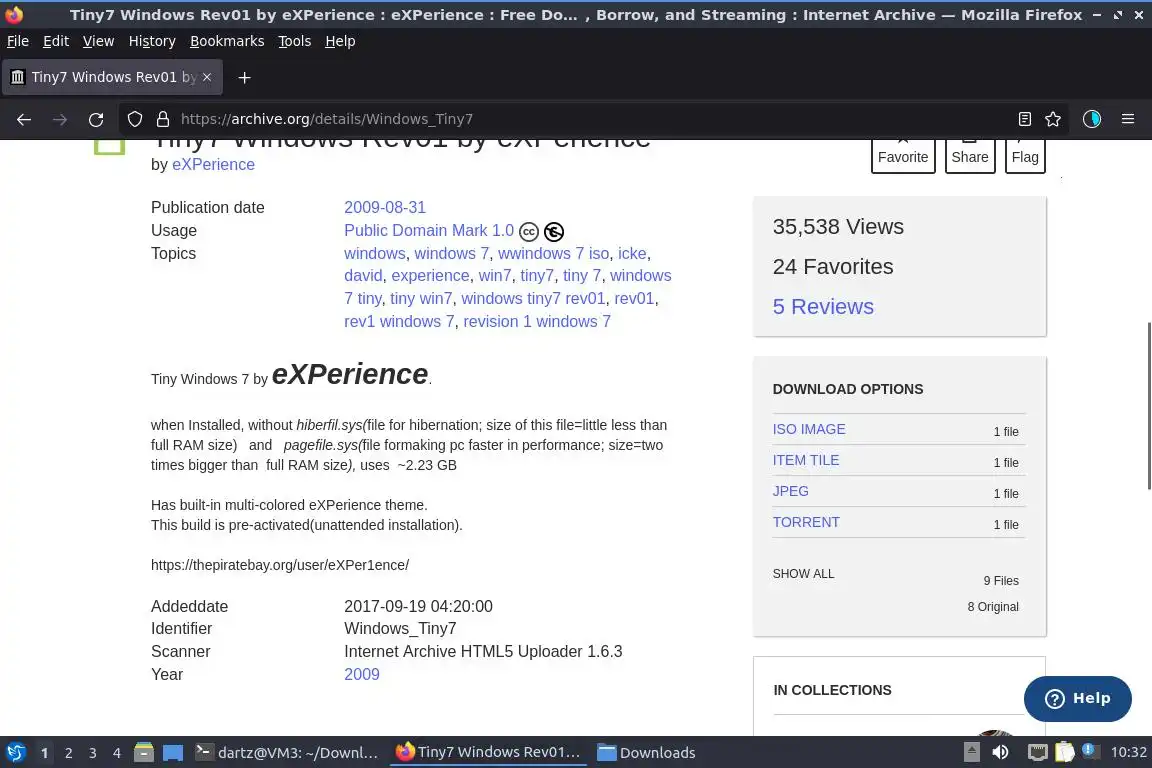Download the TORRENT option
Screen dimensions: 1152x768
[806, 522]
